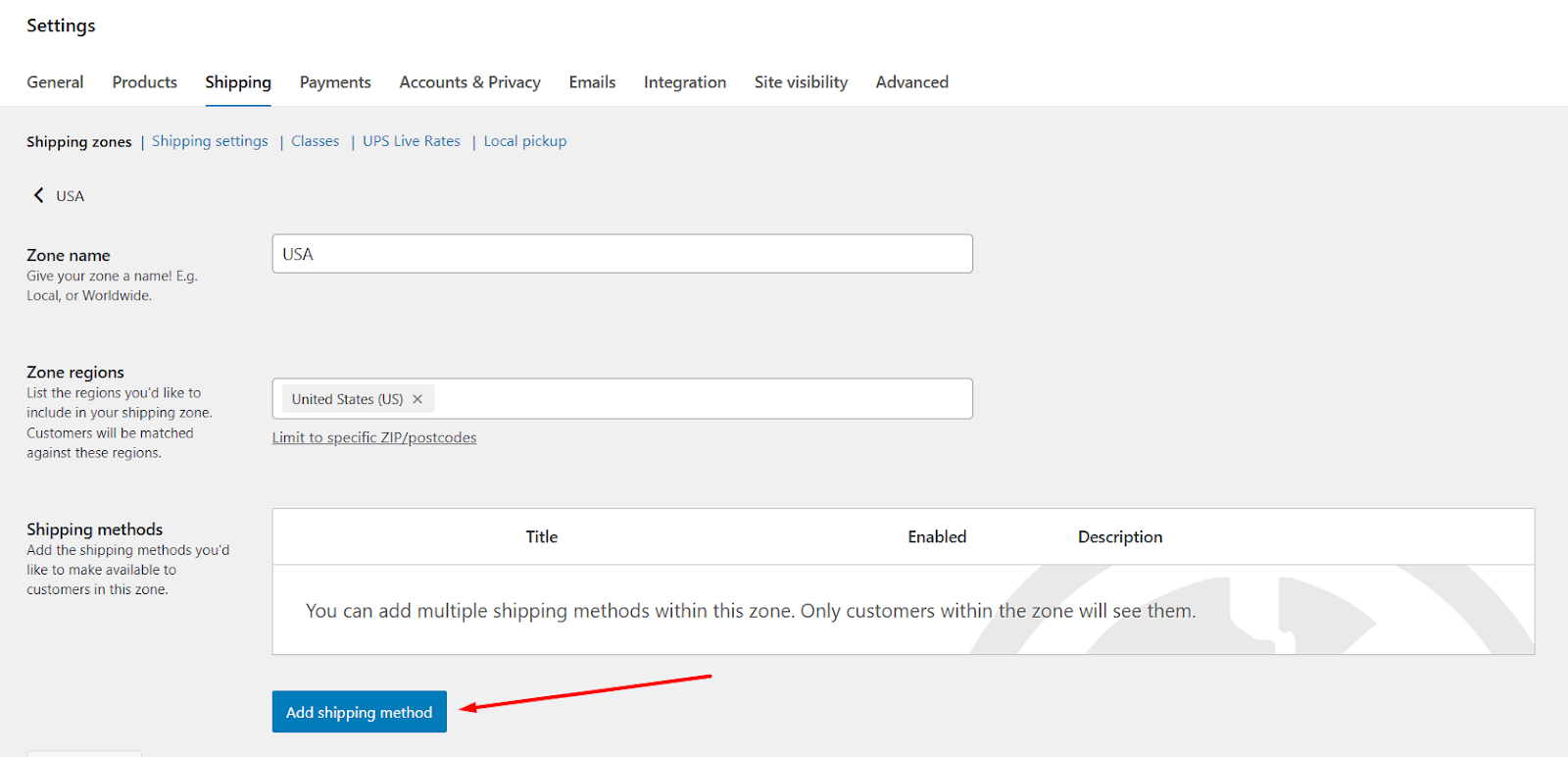This screenshot has width=1568, height=757.
Task: Open the Integration tab
Action: tap(685, 82)
